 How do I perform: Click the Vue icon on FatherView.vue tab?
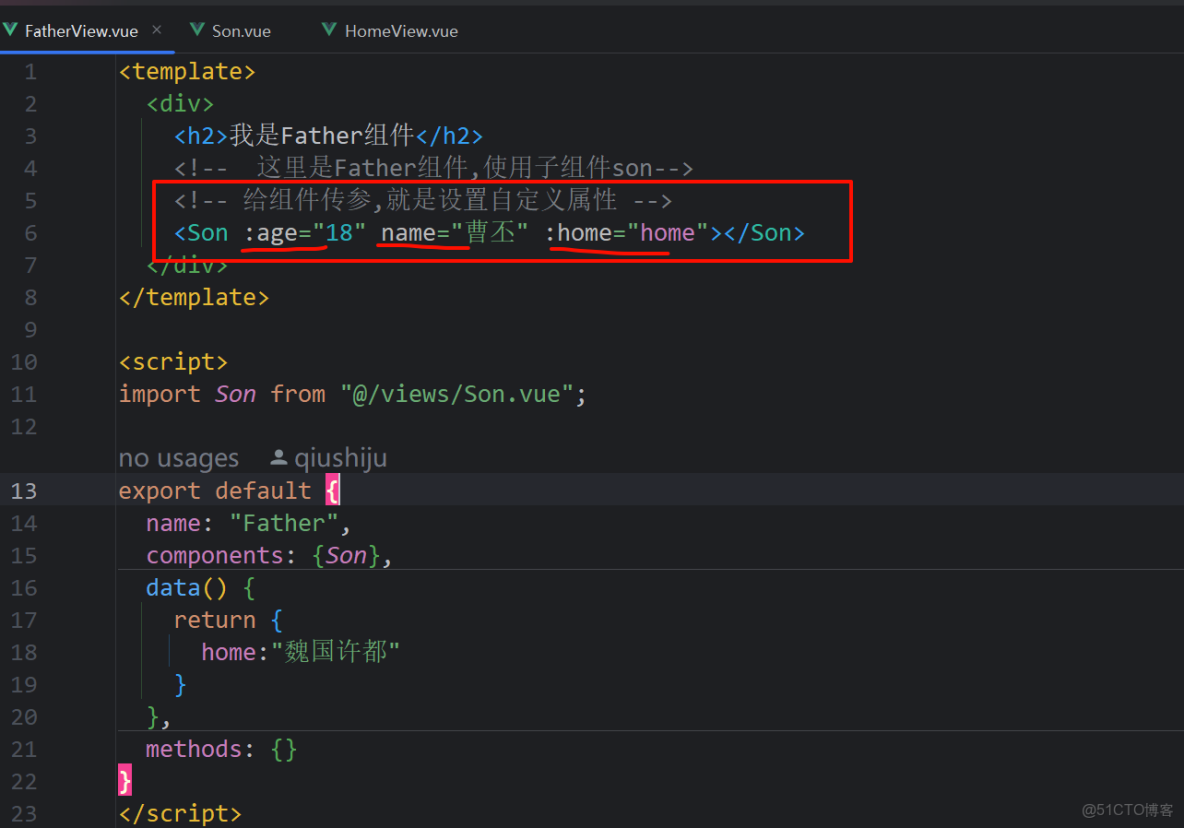[11, 30]
